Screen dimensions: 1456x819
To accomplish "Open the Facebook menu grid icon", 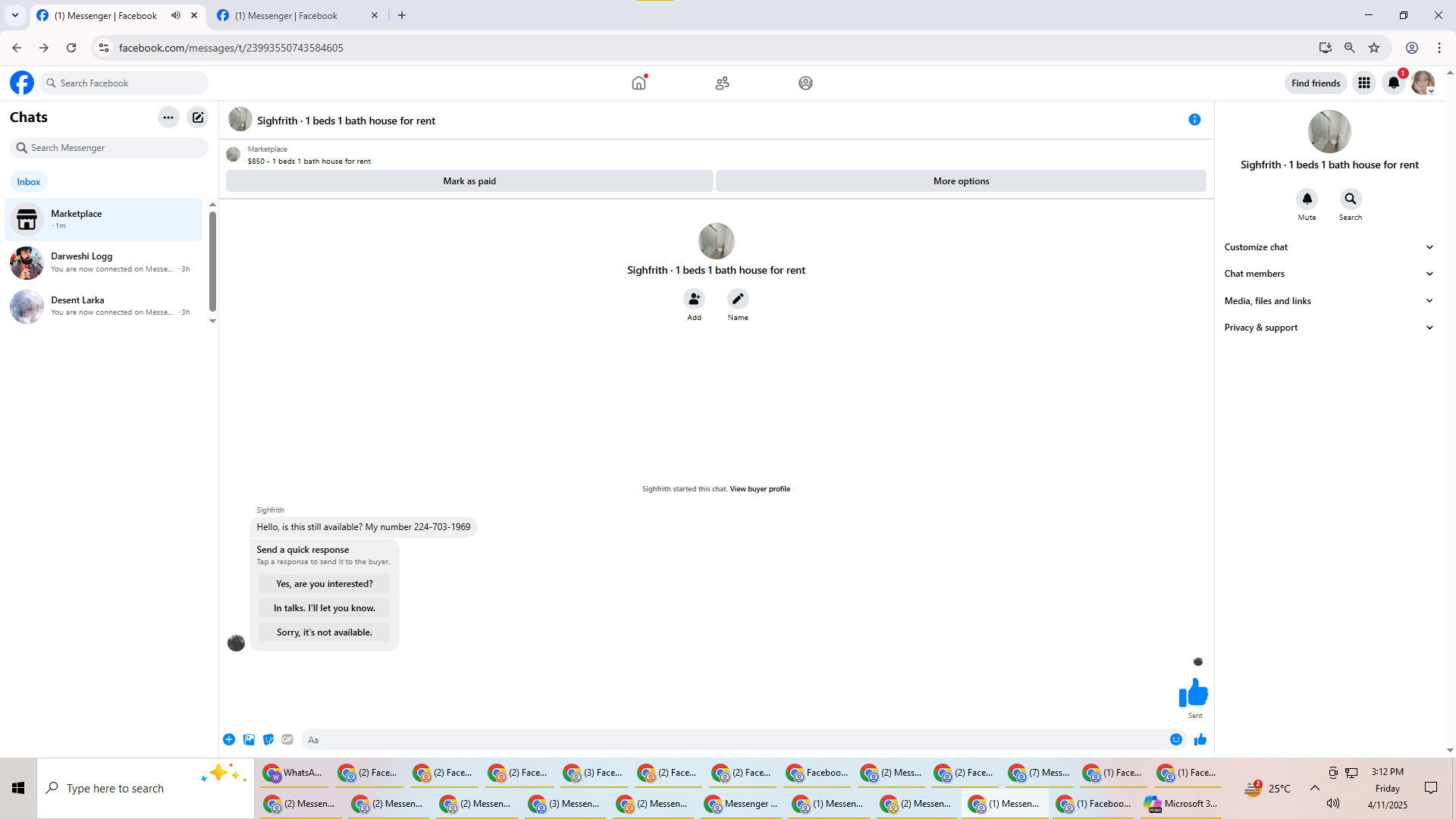I will (x=1364, y=83).
